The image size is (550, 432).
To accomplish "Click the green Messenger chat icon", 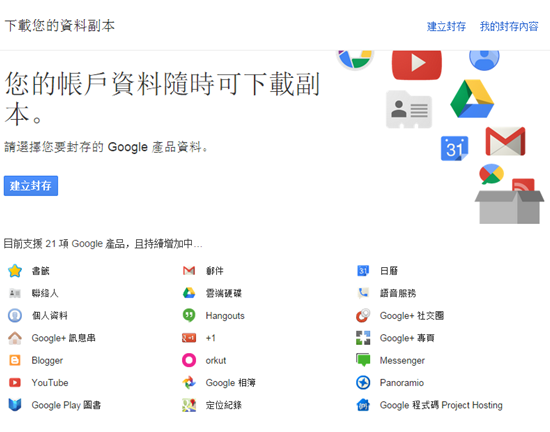I will click(363, 360).
